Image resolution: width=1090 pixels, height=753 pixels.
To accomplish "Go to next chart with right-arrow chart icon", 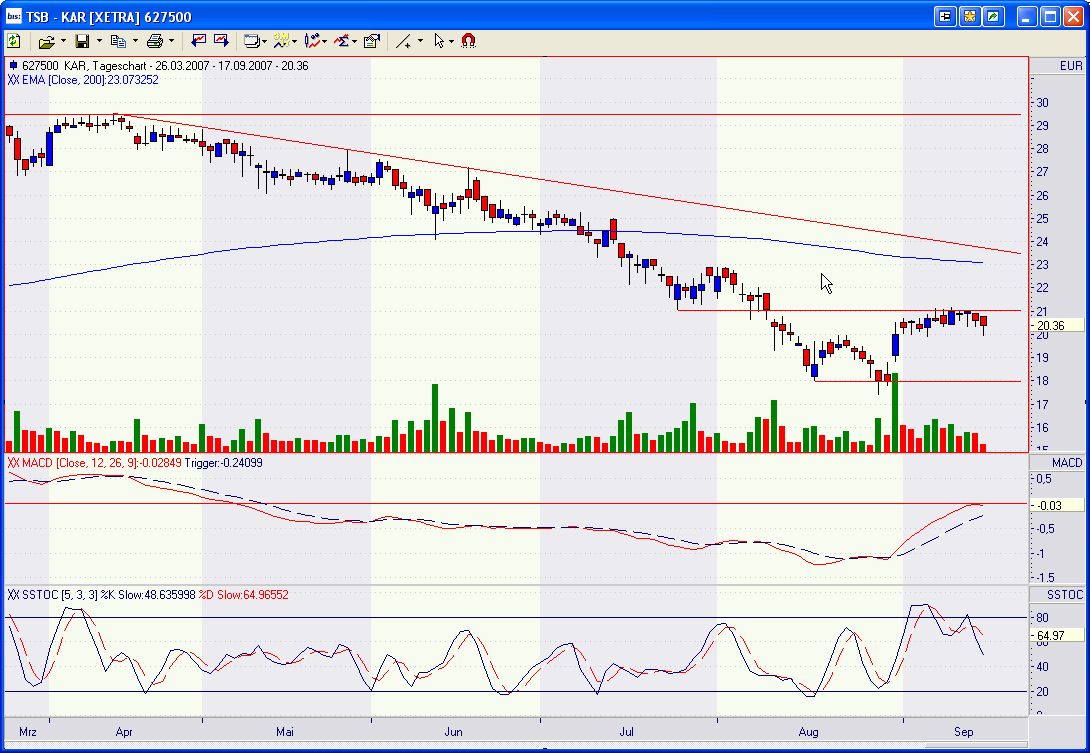I will [221, 41].
